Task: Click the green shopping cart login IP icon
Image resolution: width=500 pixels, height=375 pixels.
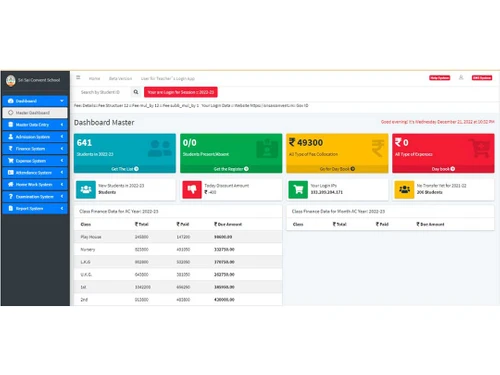Action: pos(298,190)
